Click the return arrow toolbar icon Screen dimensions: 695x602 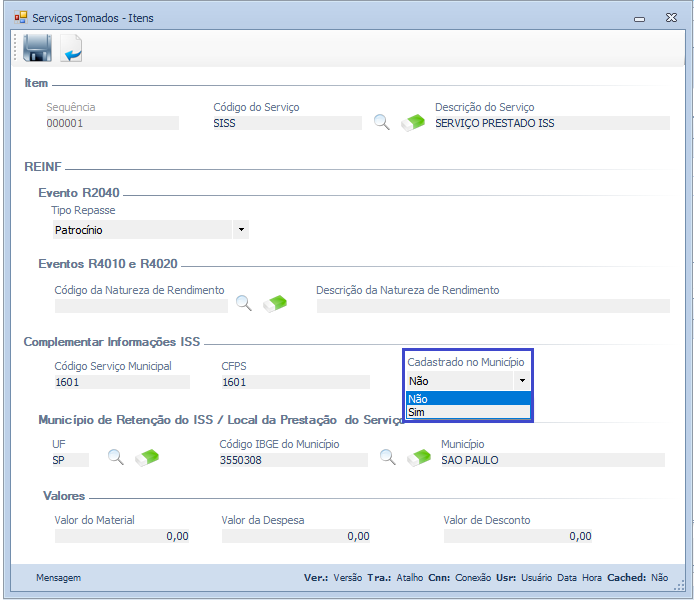coord(71,48)
